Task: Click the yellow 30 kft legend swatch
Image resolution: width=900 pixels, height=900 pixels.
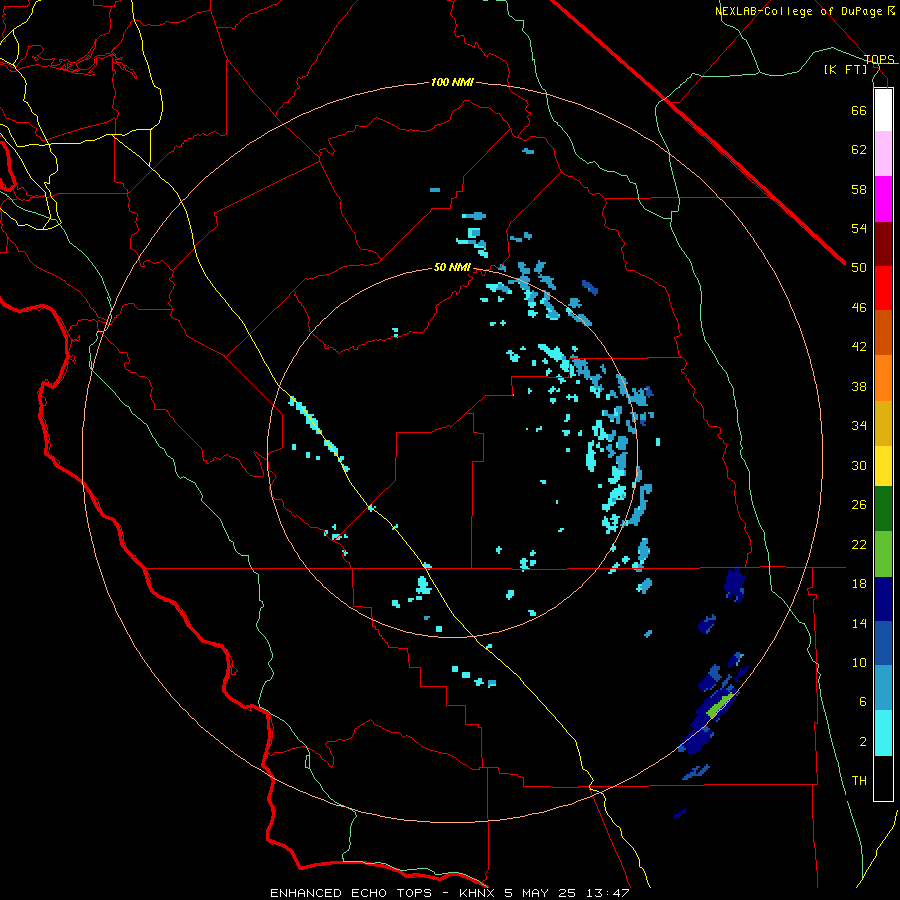Action: 883,466
